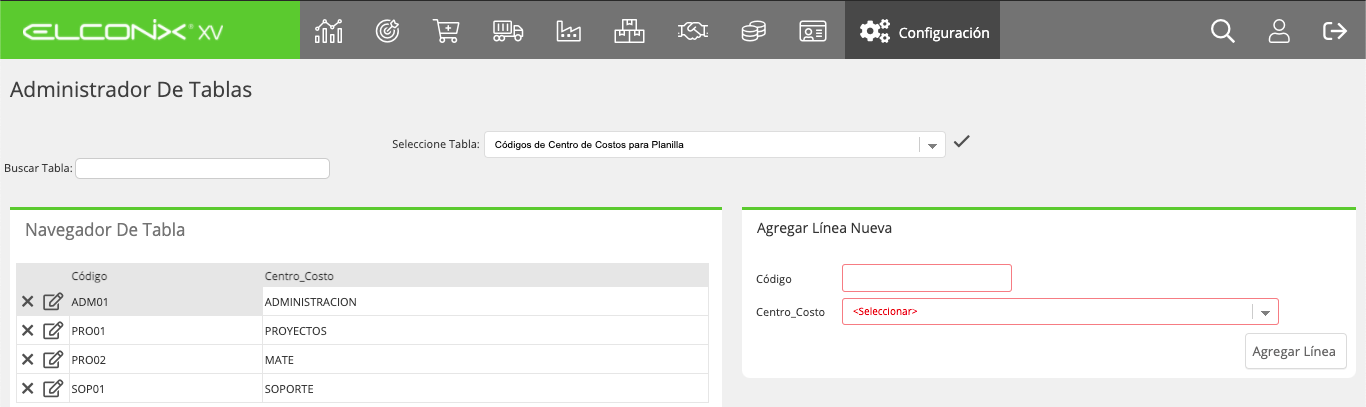The width and height of the screenshot is (1366, 407).
Task: Open the target goals module icon
Action: pyautogui.click(x=387, y=31)
